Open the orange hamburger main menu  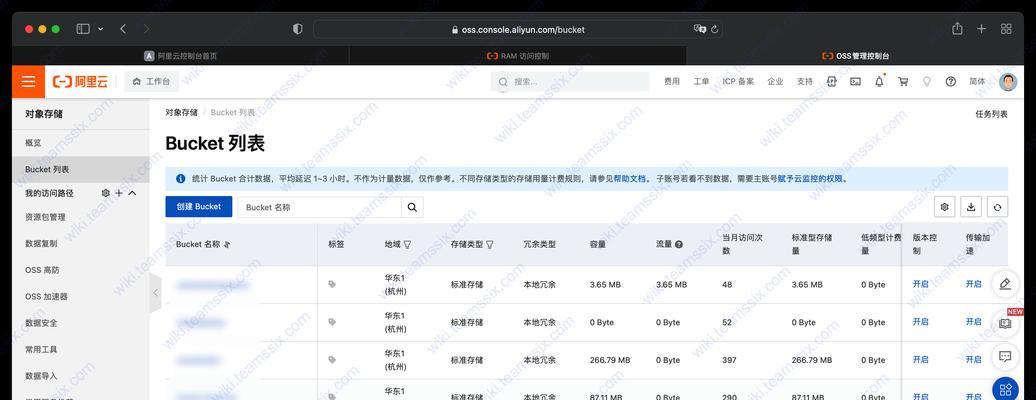[28, 82]
